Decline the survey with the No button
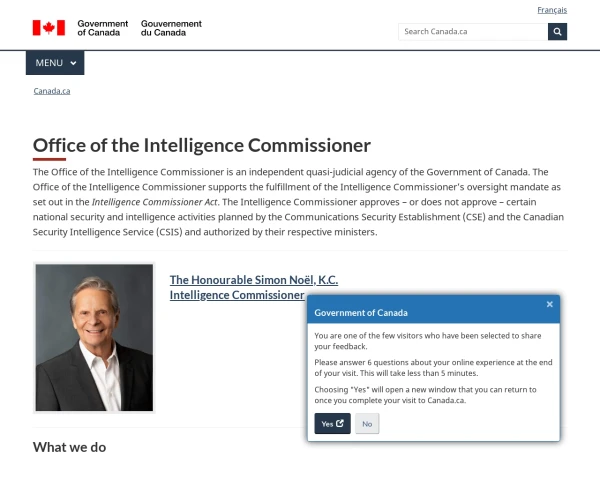 (x=367, y=424)
